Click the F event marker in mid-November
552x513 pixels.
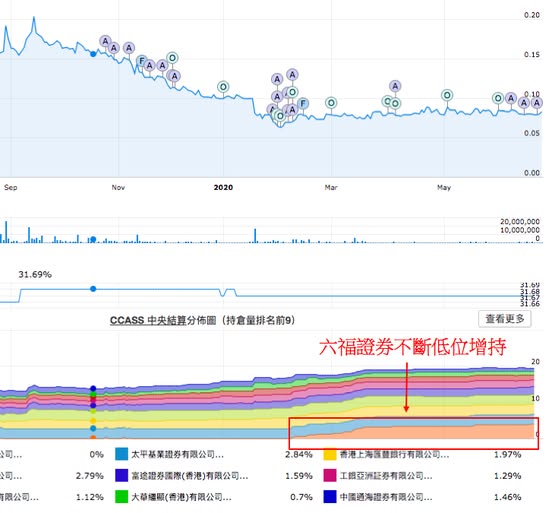pyautogui.click(x=142, y=61)
